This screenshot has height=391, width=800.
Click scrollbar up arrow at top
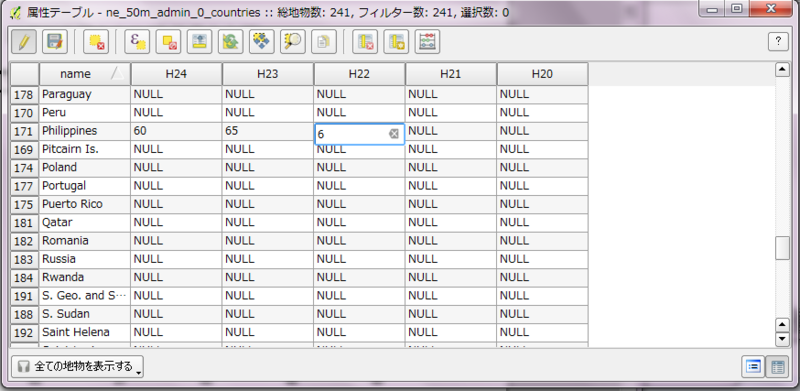point(782,69)
